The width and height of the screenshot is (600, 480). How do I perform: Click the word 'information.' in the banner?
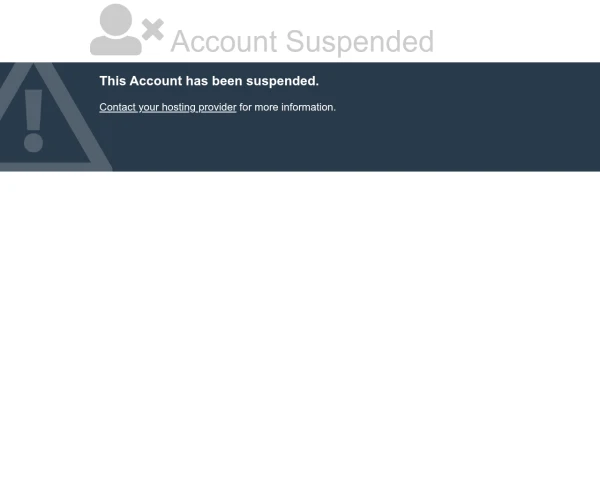308,107
